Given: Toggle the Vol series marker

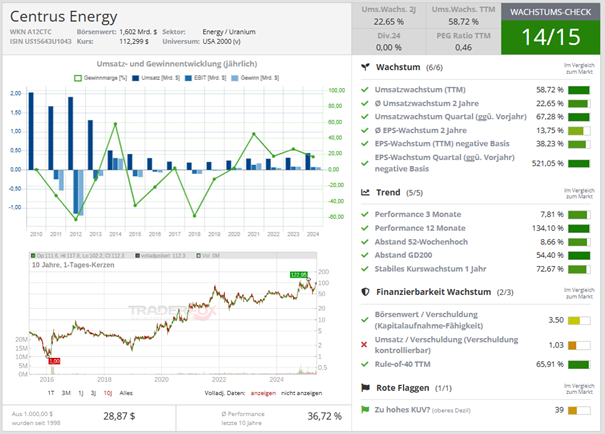Looking at the screenshot, I should tap(199, 255).
